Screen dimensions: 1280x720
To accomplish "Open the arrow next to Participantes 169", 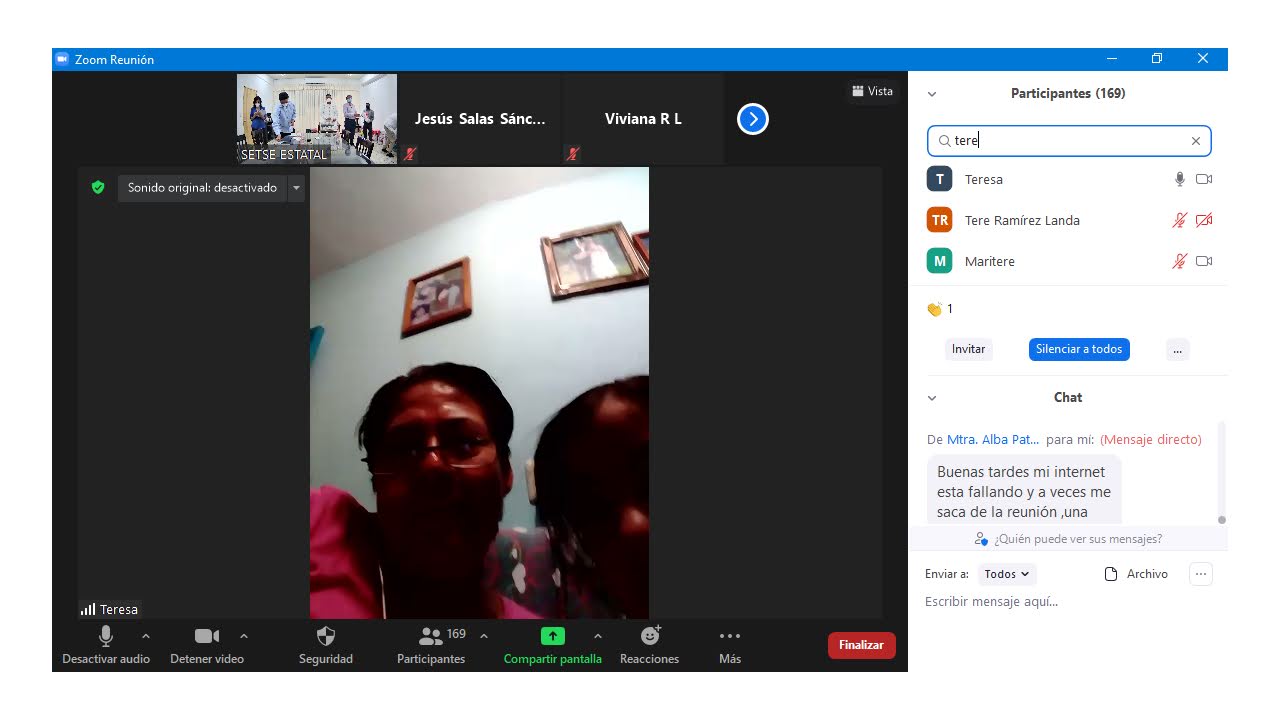I will pos(484,636).
